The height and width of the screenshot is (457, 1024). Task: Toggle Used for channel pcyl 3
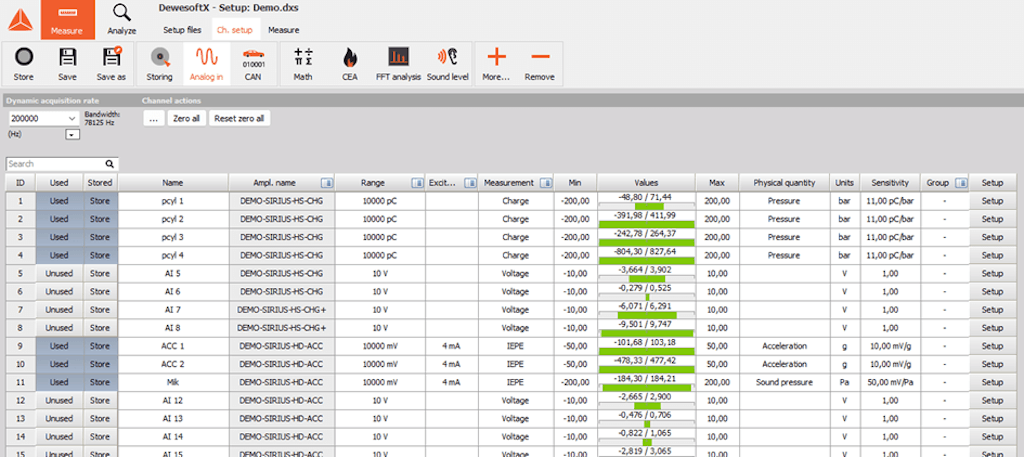point(59,237)
